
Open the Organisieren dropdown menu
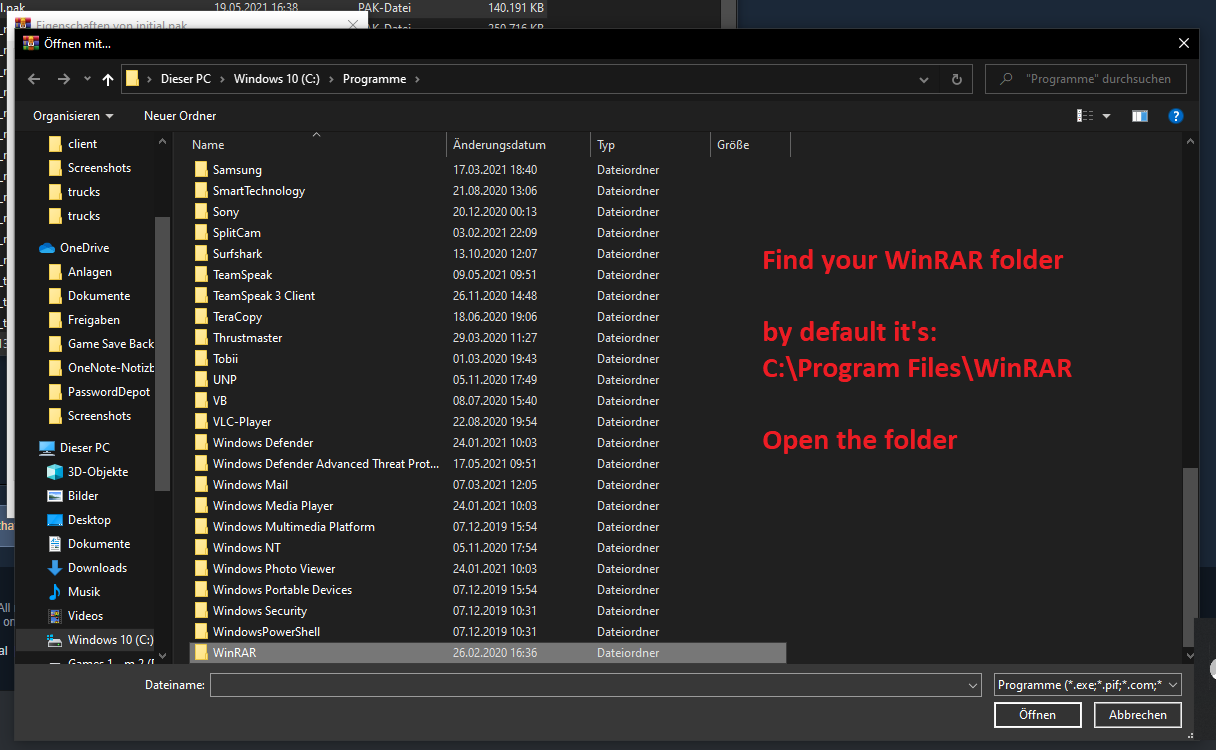tap(73, 116)
